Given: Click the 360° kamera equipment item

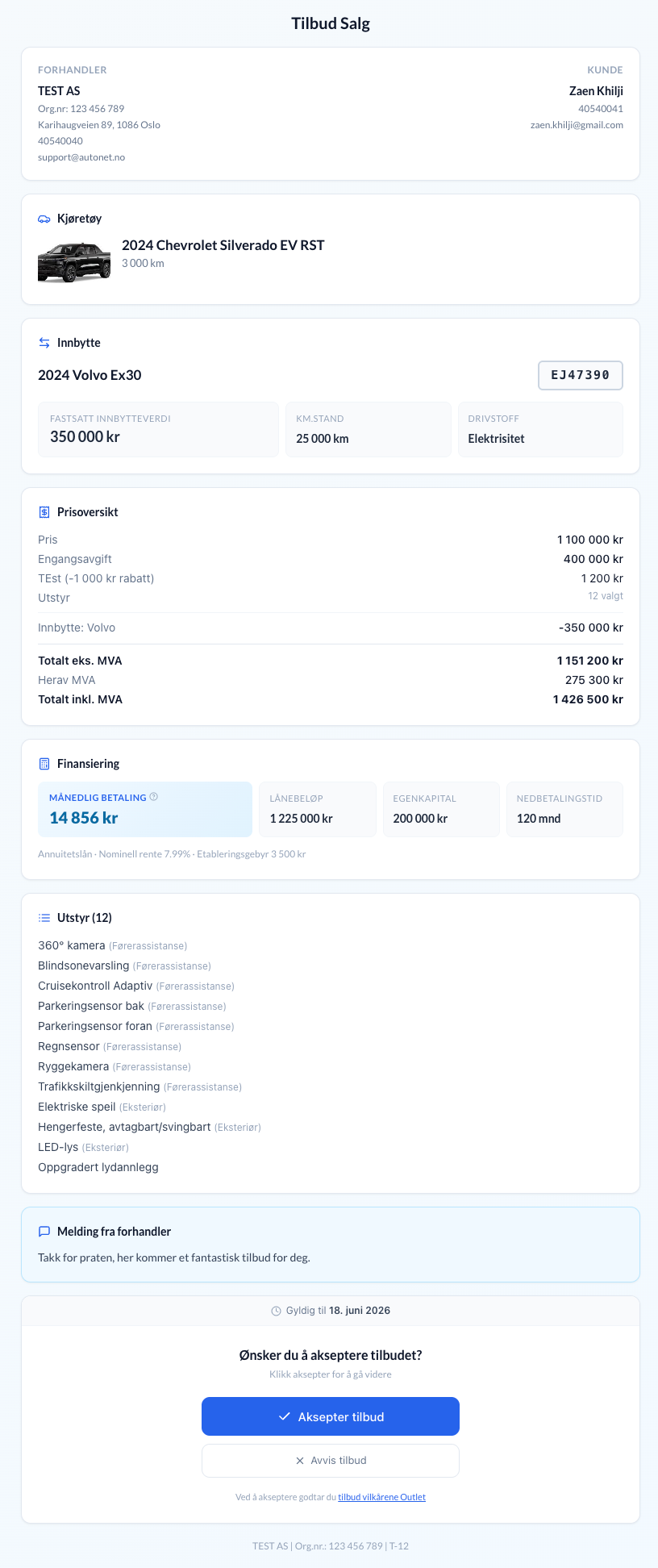Looking at the screenshot, I should (112, 945).
